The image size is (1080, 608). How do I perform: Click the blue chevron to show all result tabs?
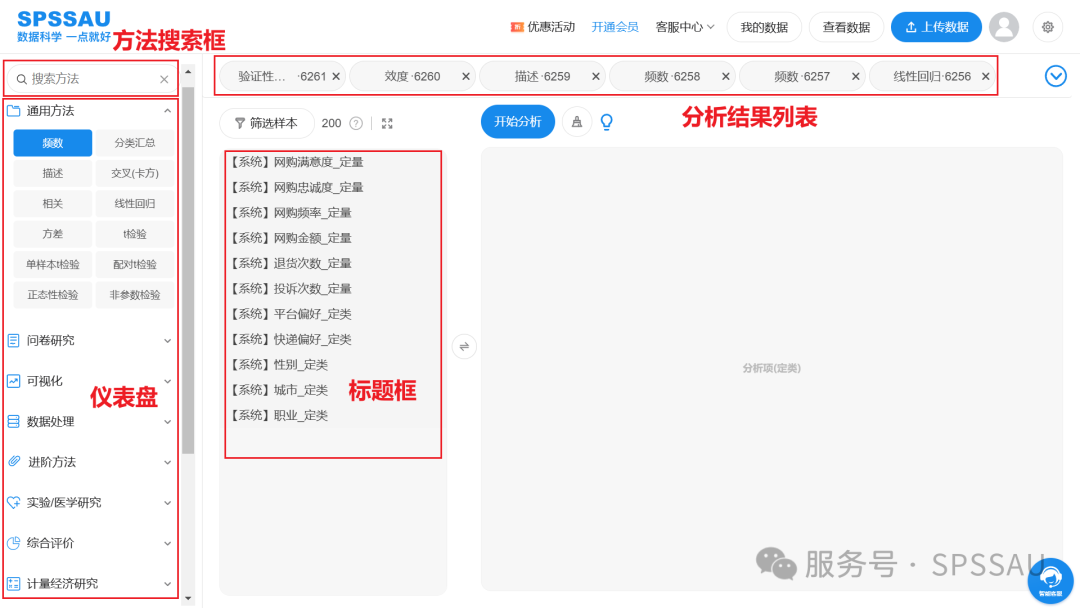pos(1055,75)
